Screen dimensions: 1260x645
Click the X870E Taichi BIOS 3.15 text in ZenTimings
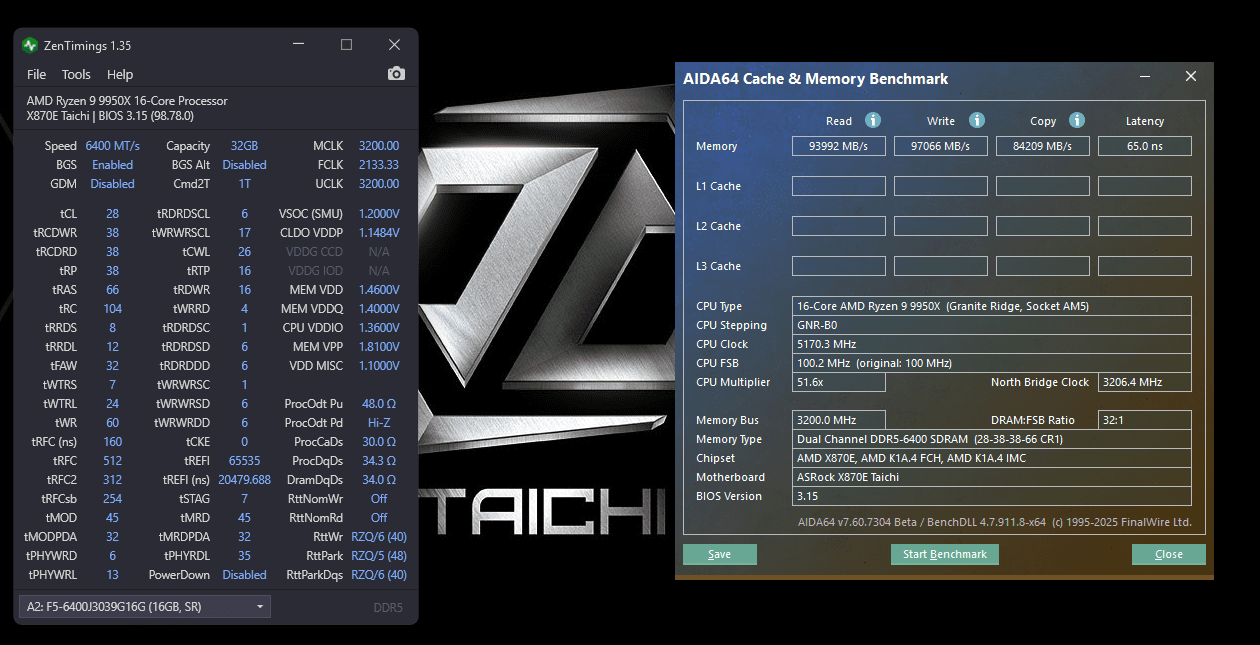pyautogui.click(x=110, y=116)
